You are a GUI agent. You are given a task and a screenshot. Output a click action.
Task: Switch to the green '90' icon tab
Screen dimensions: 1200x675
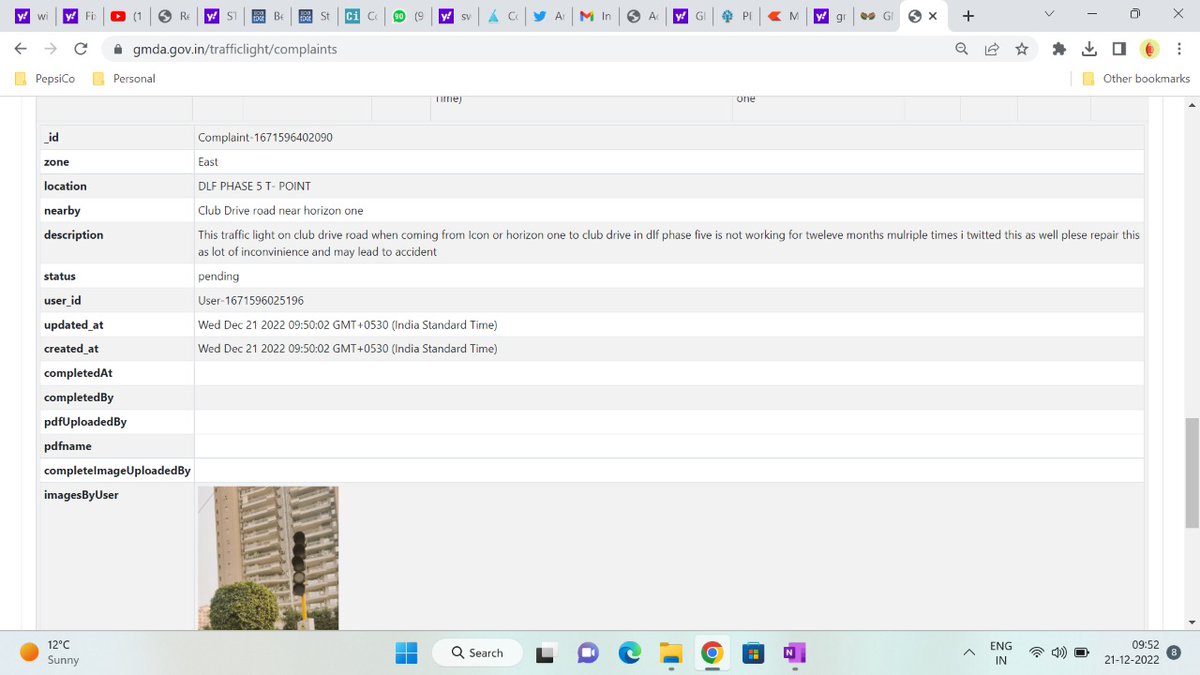(x=408, y=16)
